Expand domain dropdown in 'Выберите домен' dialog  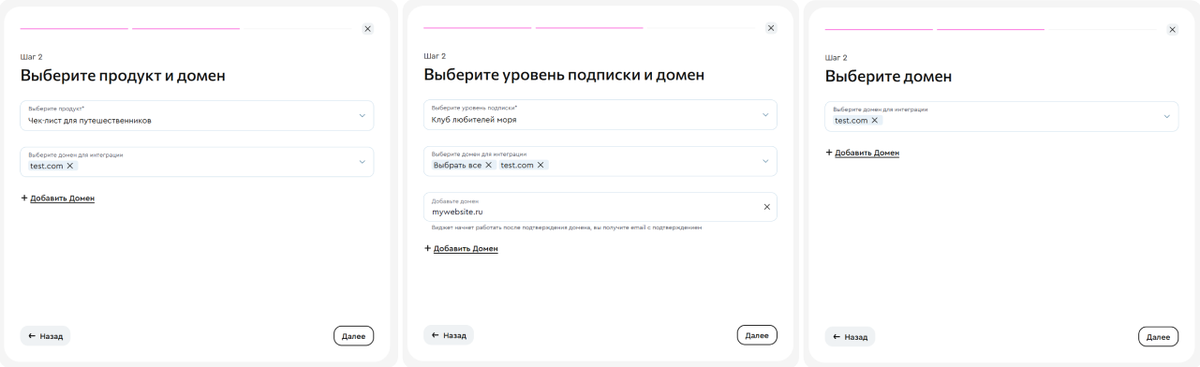[x=1167, y=116]
